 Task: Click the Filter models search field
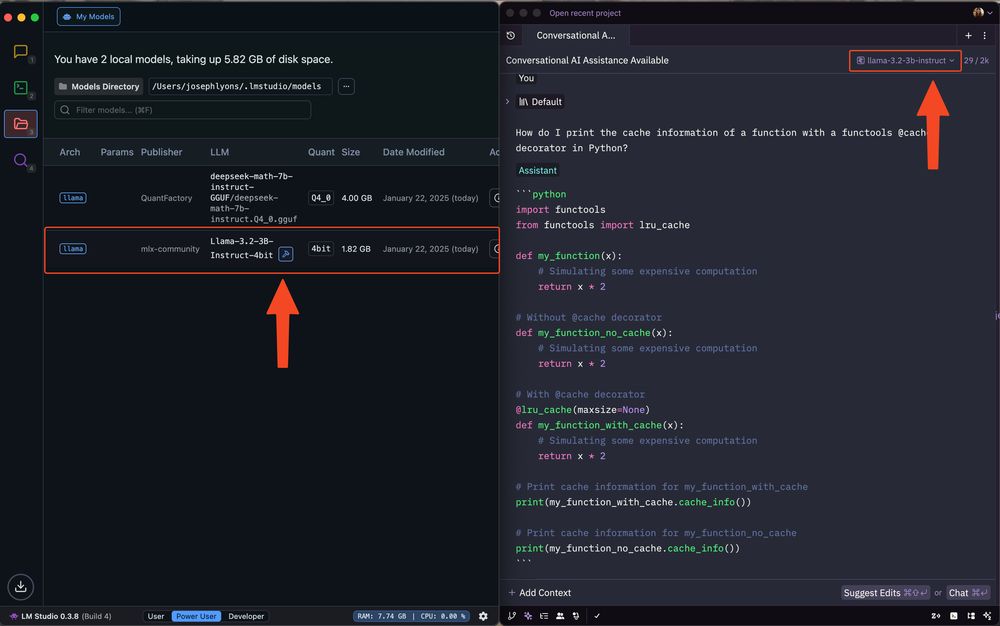(x=182, y=110)
